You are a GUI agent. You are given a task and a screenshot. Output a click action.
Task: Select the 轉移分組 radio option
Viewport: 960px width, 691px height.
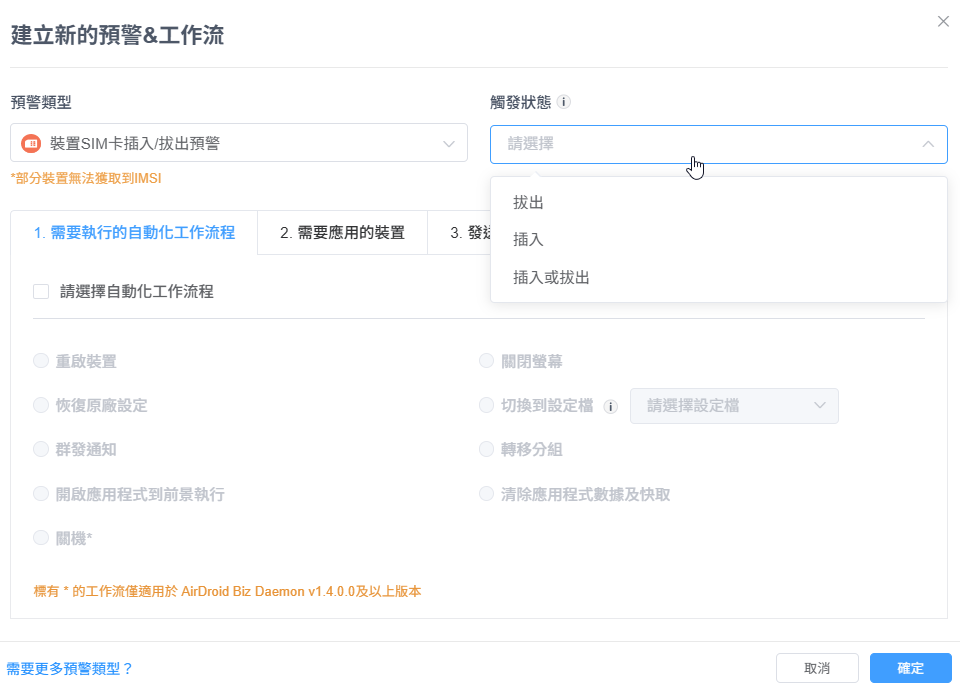(486, 449)
